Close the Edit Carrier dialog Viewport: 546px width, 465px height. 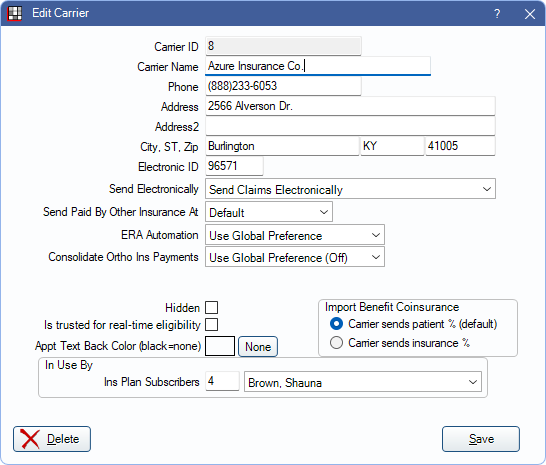(530, 14)
